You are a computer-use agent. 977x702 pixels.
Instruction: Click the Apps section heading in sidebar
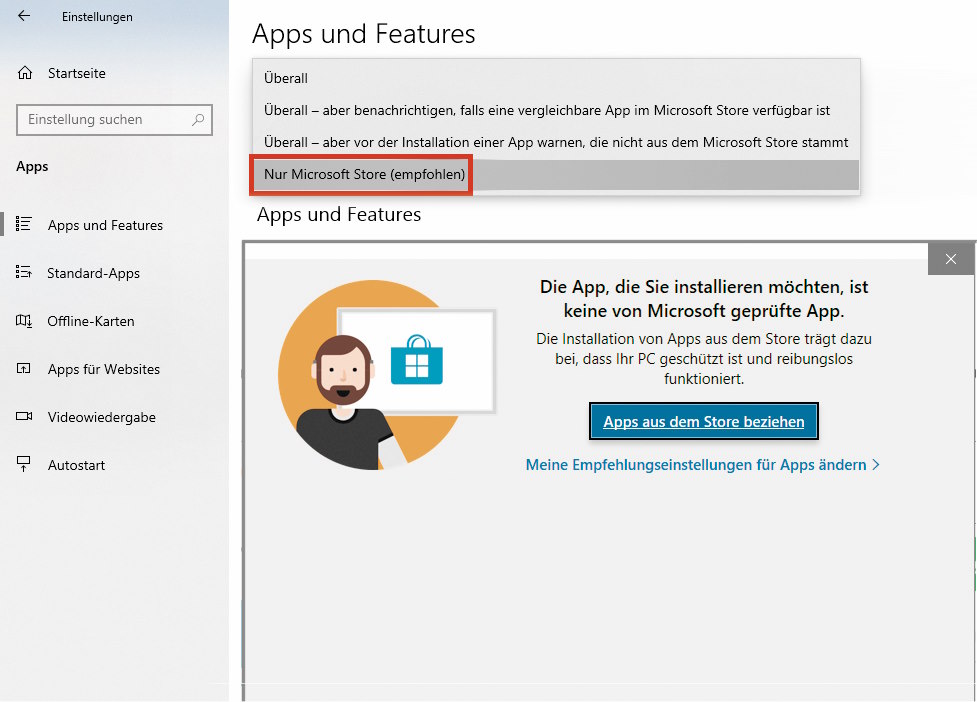click(32, 166)
